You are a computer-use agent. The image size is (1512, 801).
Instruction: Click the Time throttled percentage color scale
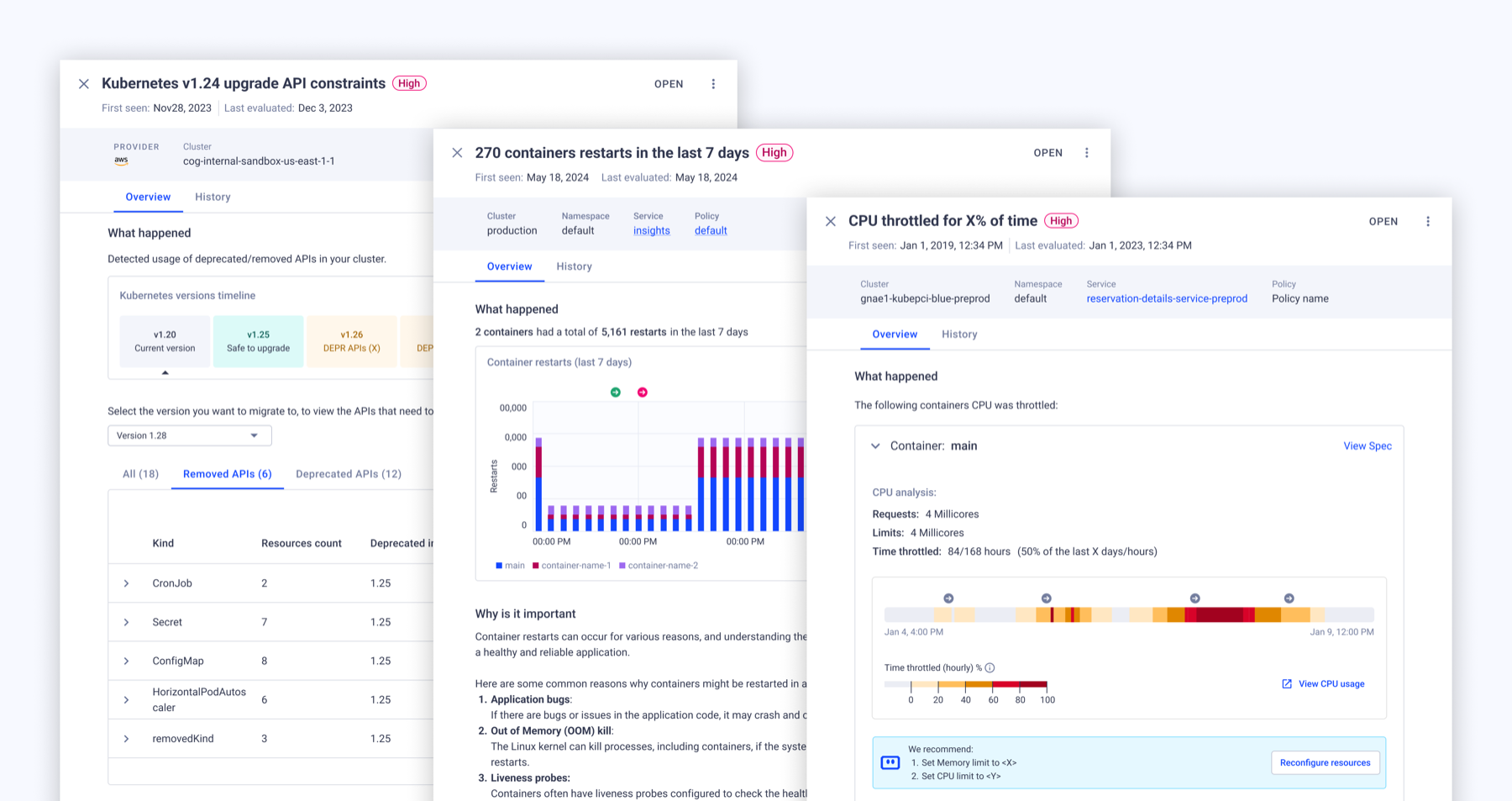(966, 684)
